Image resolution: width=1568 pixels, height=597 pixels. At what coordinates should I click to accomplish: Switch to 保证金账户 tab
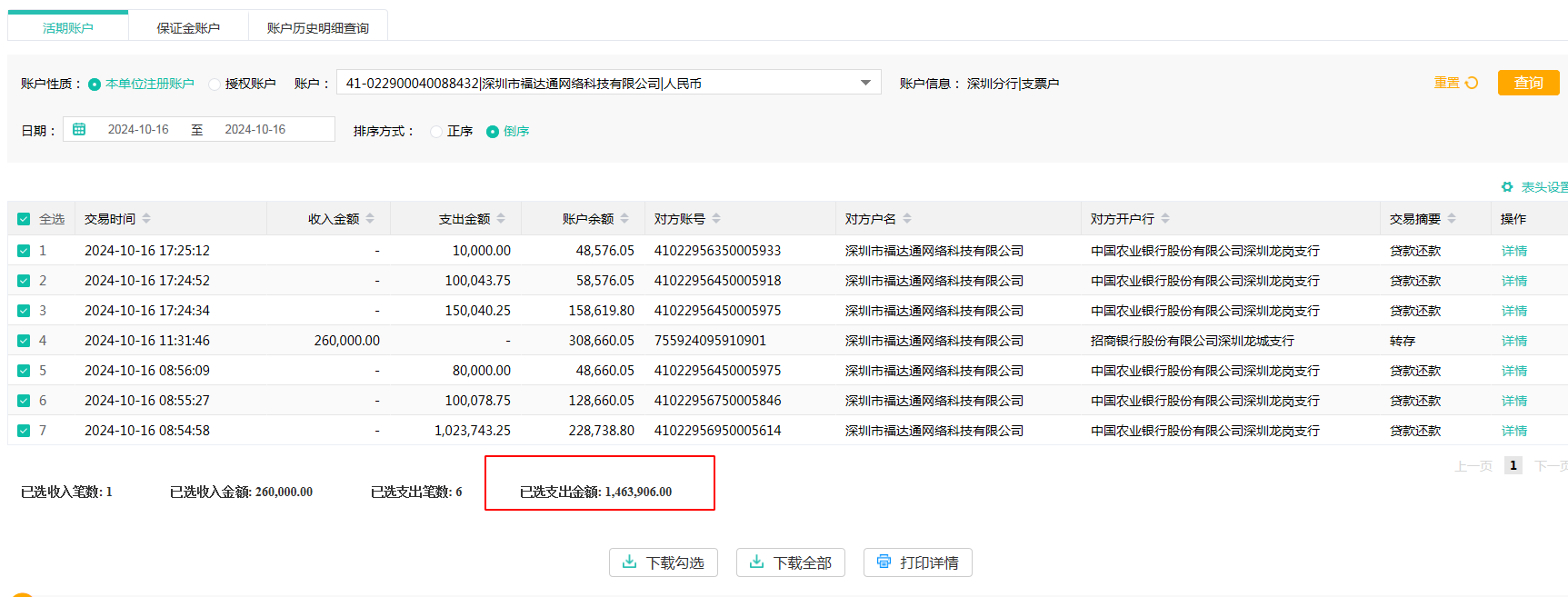(x=188, y=27)
